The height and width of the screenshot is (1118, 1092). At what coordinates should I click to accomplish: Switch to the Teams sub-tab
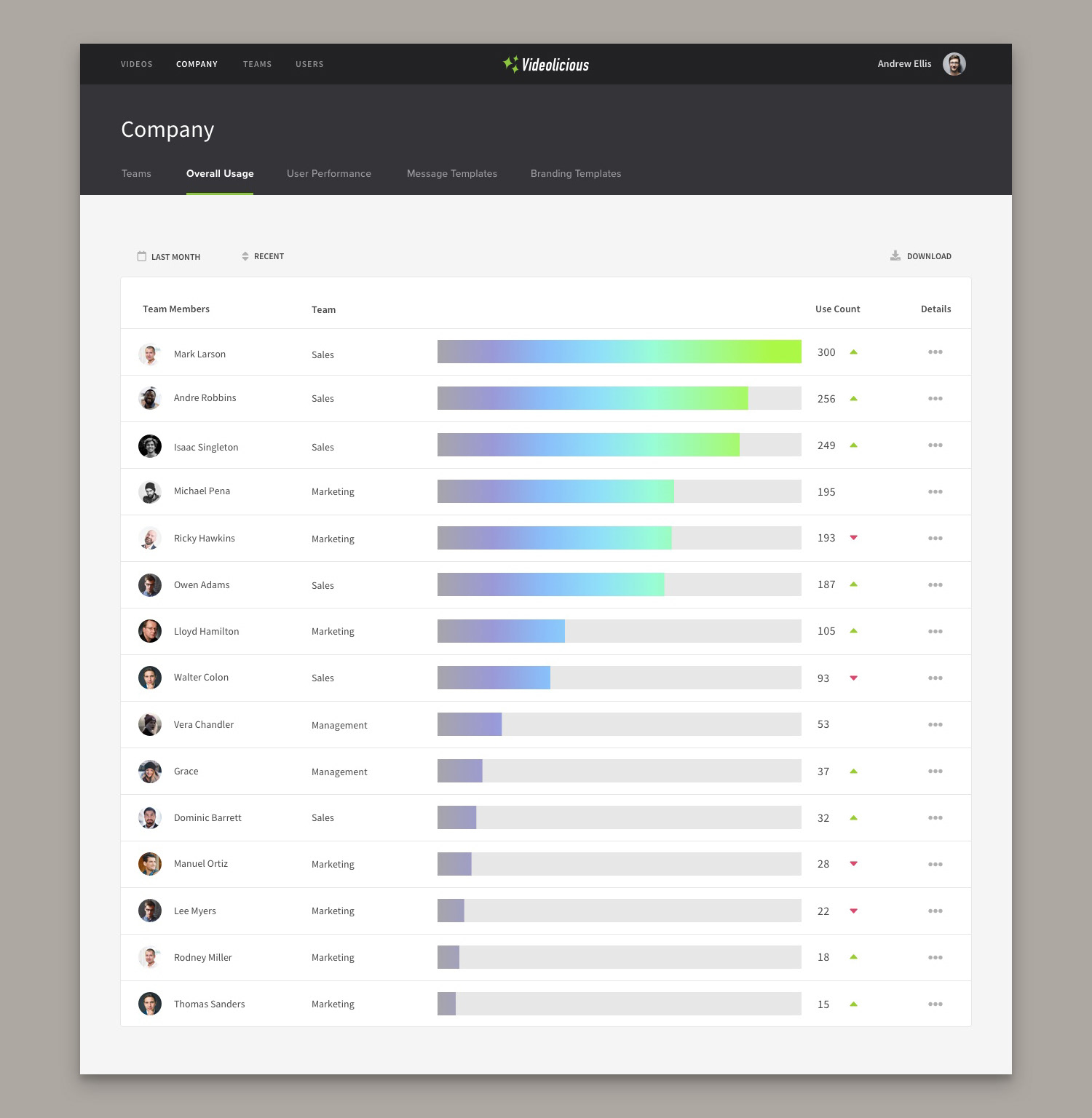136,173
